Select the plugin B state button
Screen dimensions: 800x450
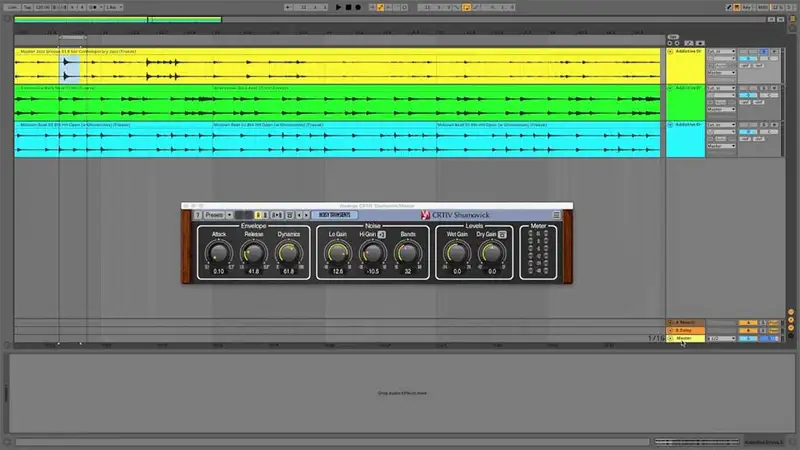click(x=265, y=215)
